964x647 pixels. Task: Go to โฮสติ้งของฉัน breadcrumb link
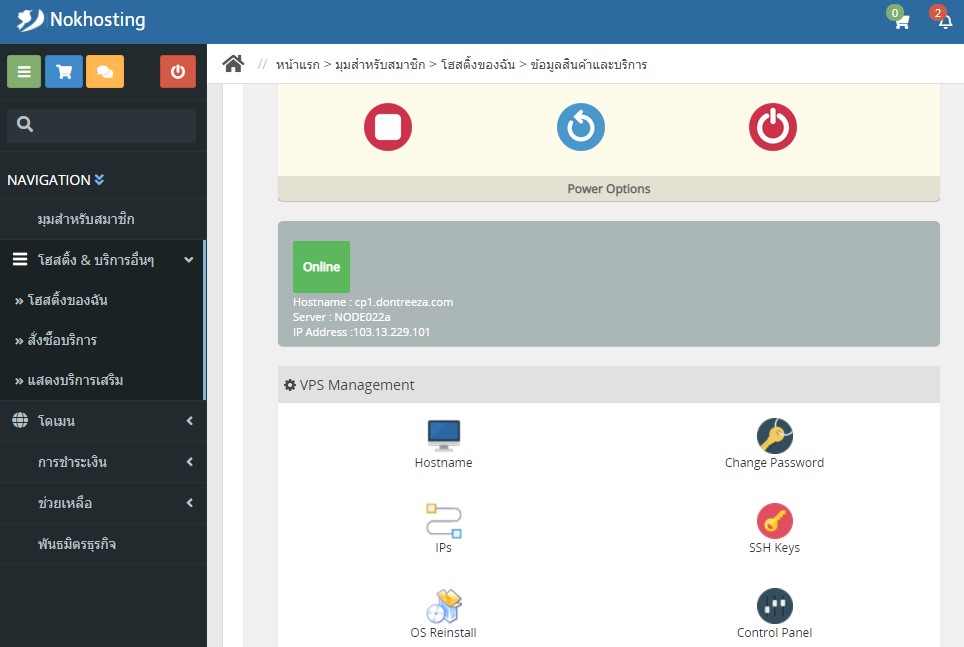pyautogui.click(x=478, y=65)
